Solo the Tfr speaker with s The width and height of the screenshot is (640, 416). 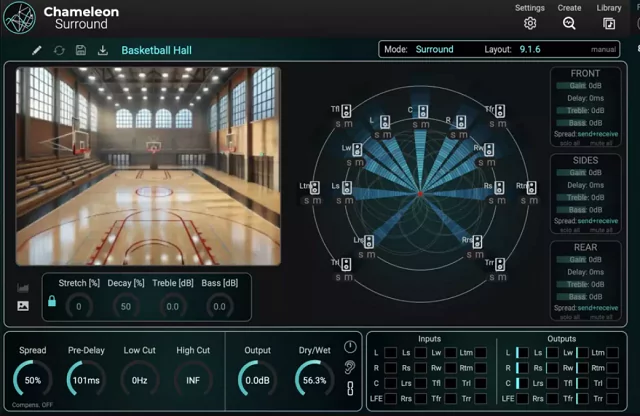tap(492, 124)
